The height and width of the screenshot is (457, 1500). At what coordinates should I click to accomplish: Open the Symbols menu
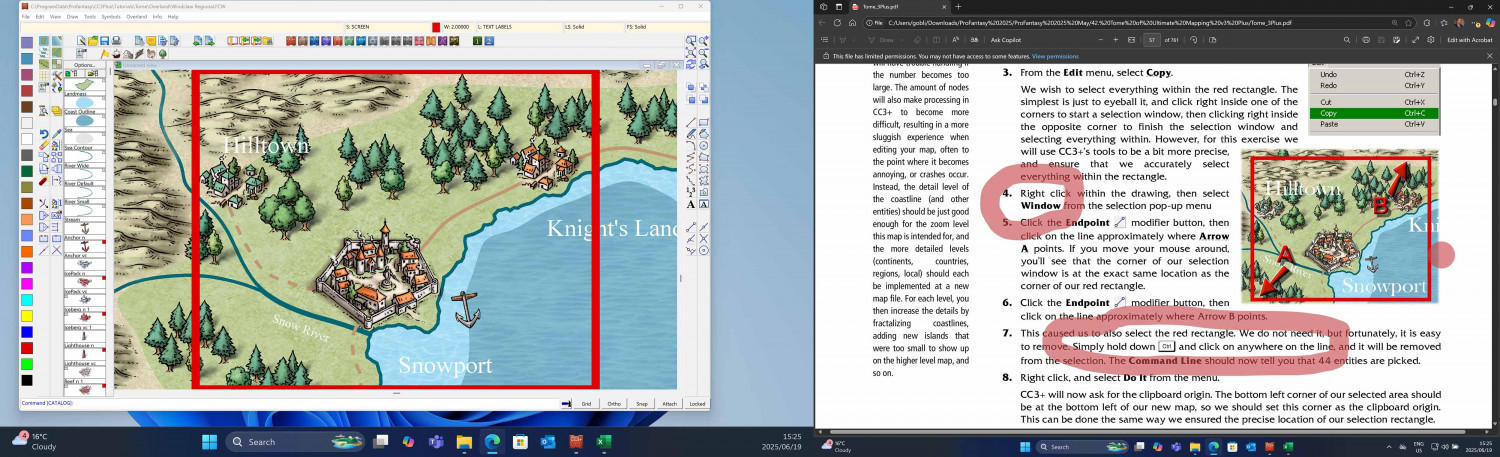tap(111, 17)
